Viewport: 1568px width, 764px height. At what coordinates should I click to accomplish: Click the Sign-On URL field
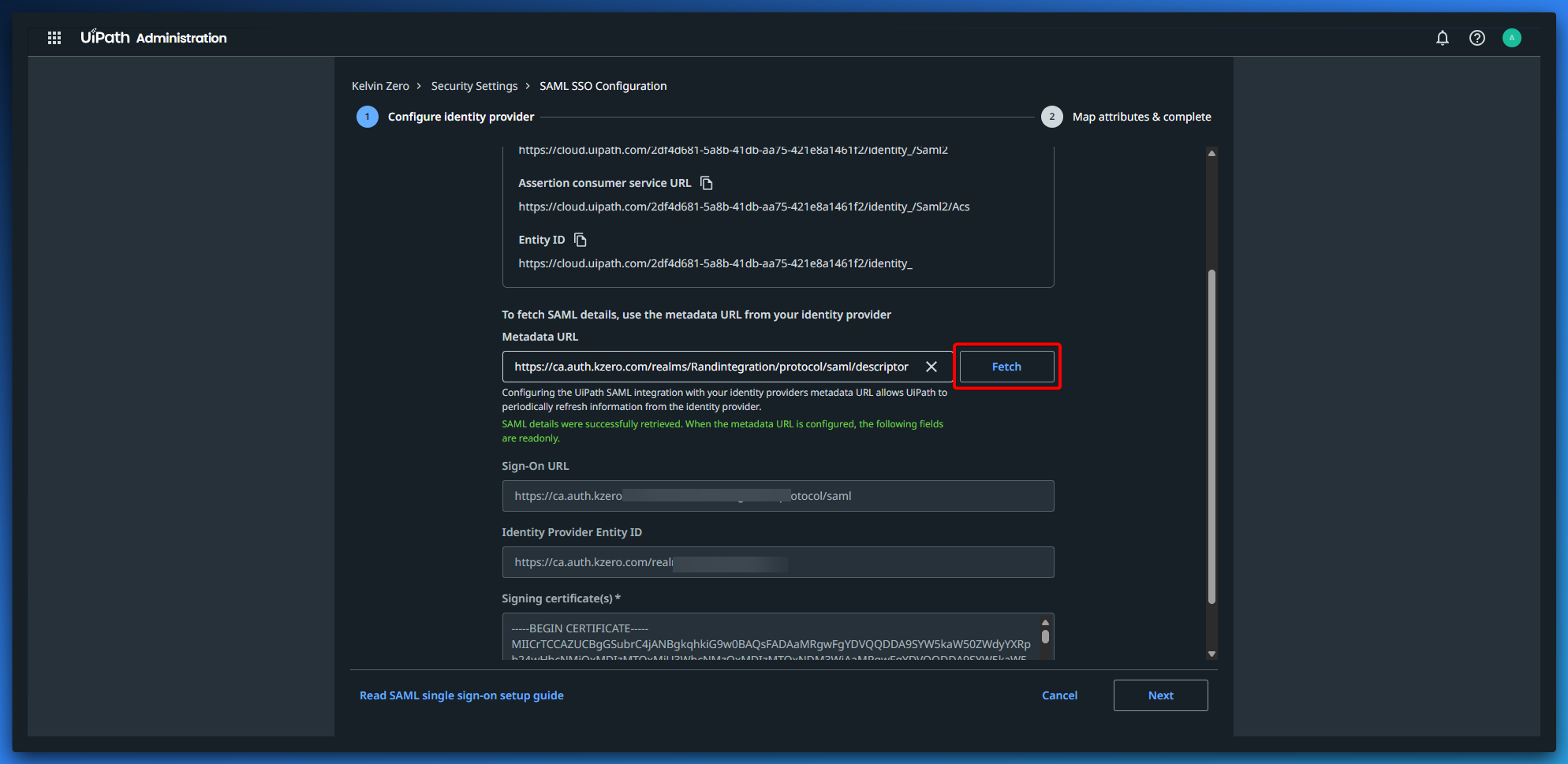pos(778,496)
